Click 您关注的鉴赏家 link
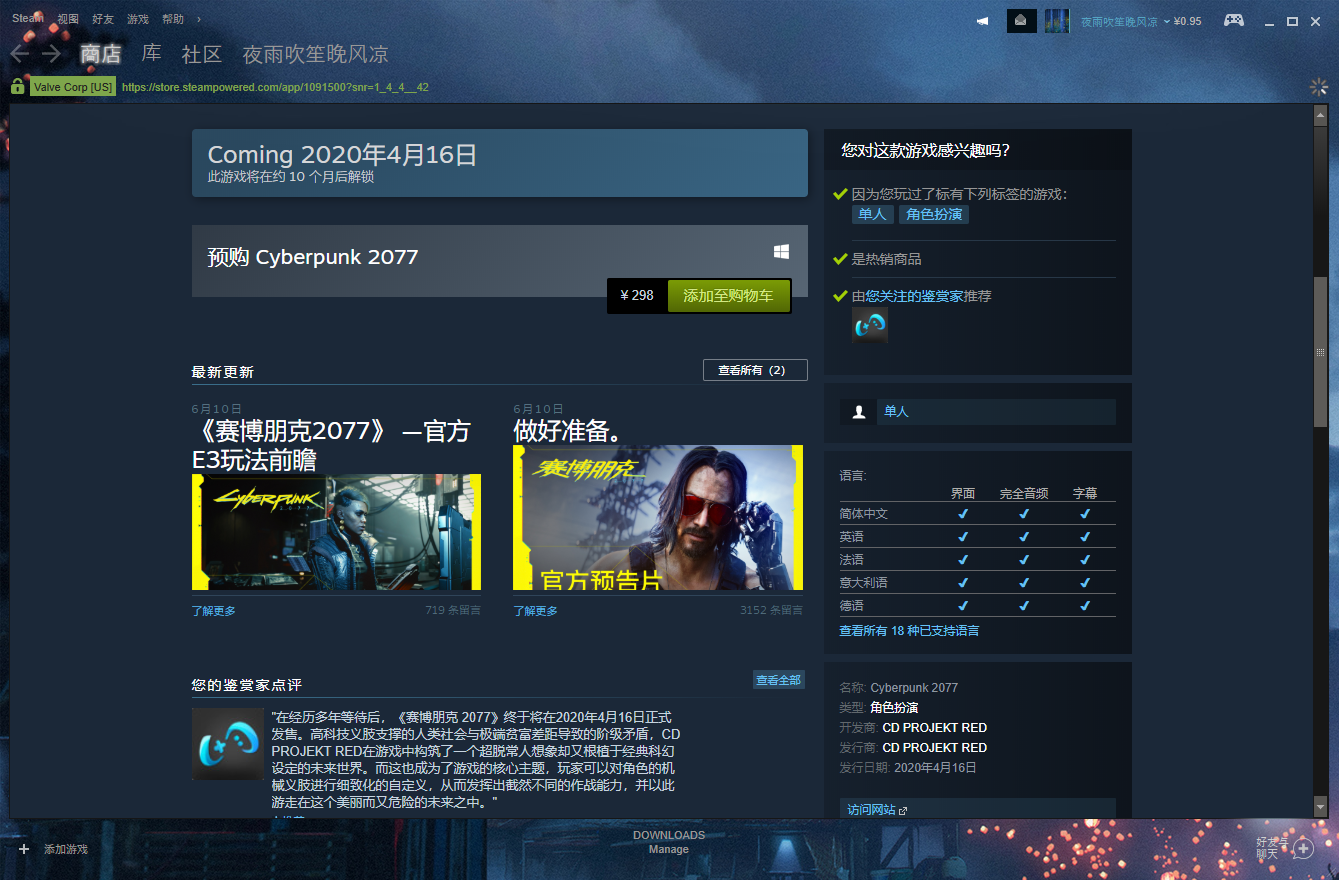The image size is (1339, 880). tap(915, 296)
